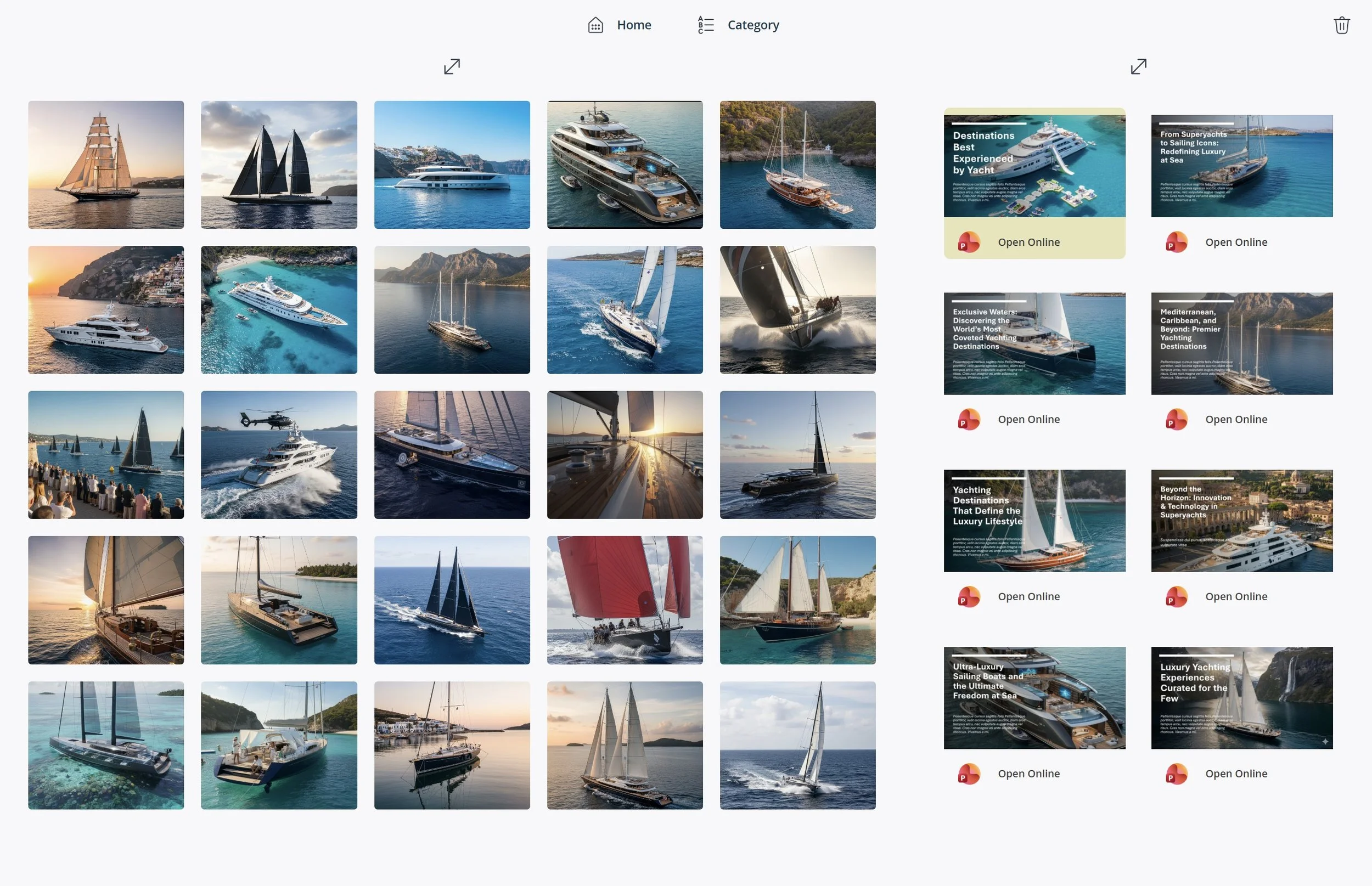Click PowerPoint icon under Destinations Best Experienced
The width and height of the screenshot is (1372, 886).
[x=969, y=242]
